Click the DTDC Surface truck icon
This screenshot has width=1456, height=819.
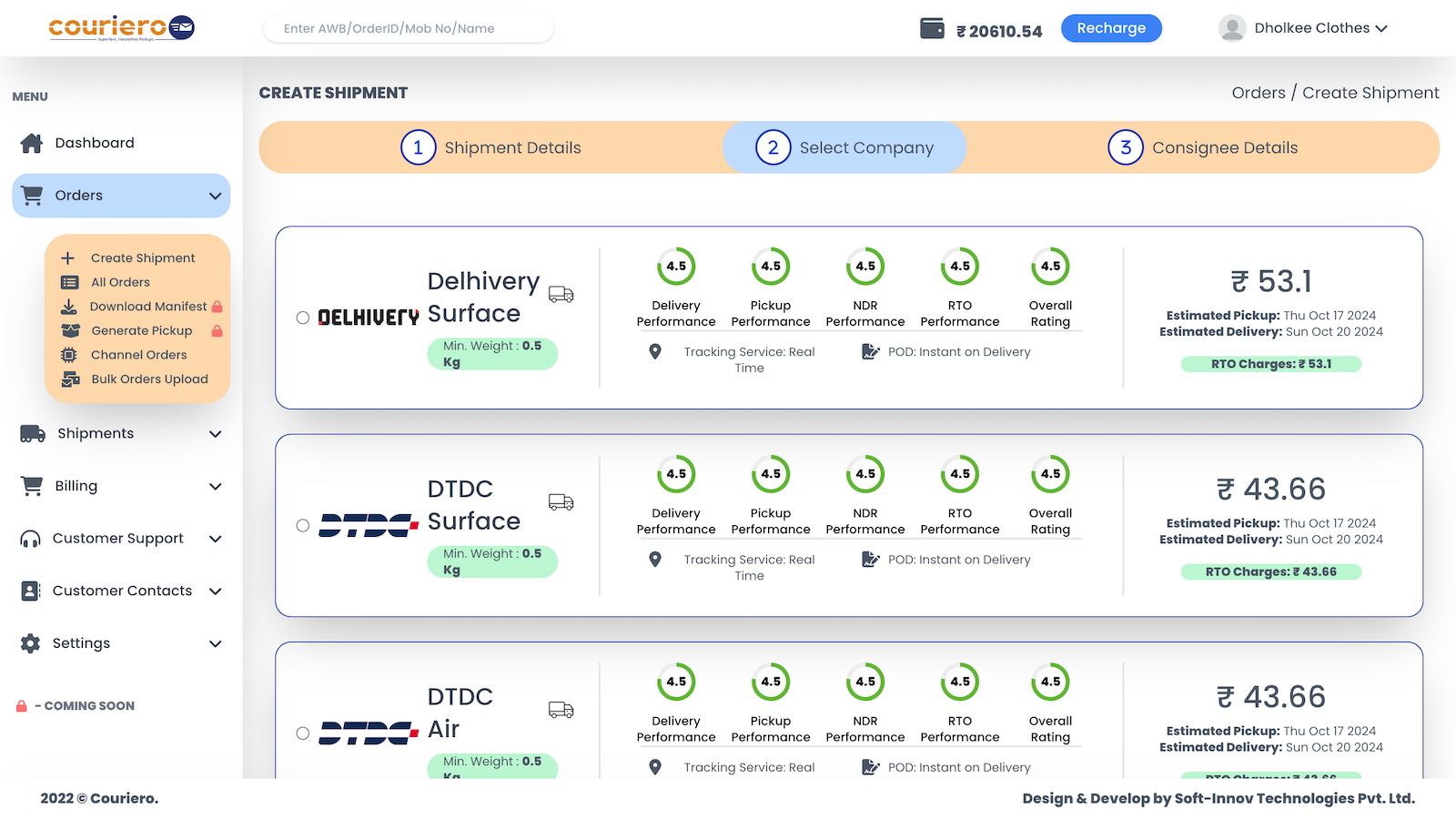click(561, 501)
